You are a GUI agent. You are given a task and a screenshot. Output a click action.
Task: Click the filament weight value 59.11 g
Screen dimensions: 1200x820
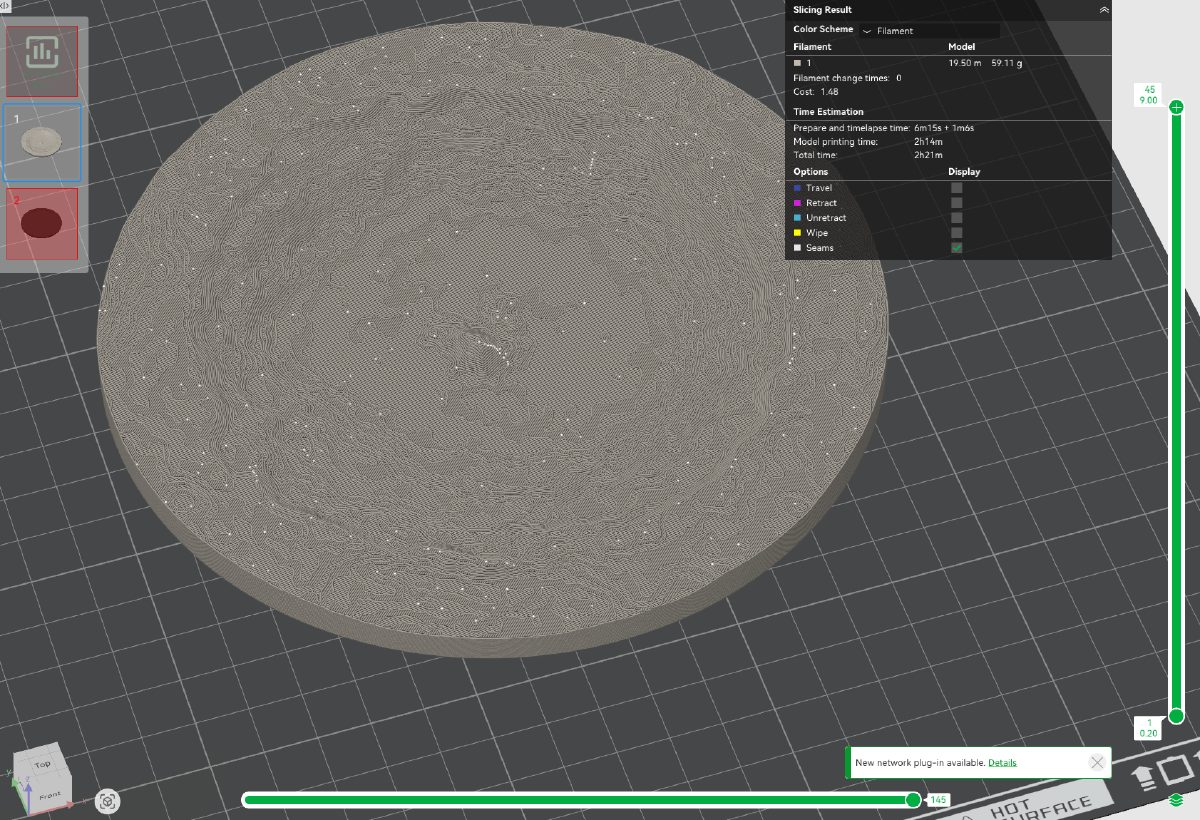[x=1007, y=63]
